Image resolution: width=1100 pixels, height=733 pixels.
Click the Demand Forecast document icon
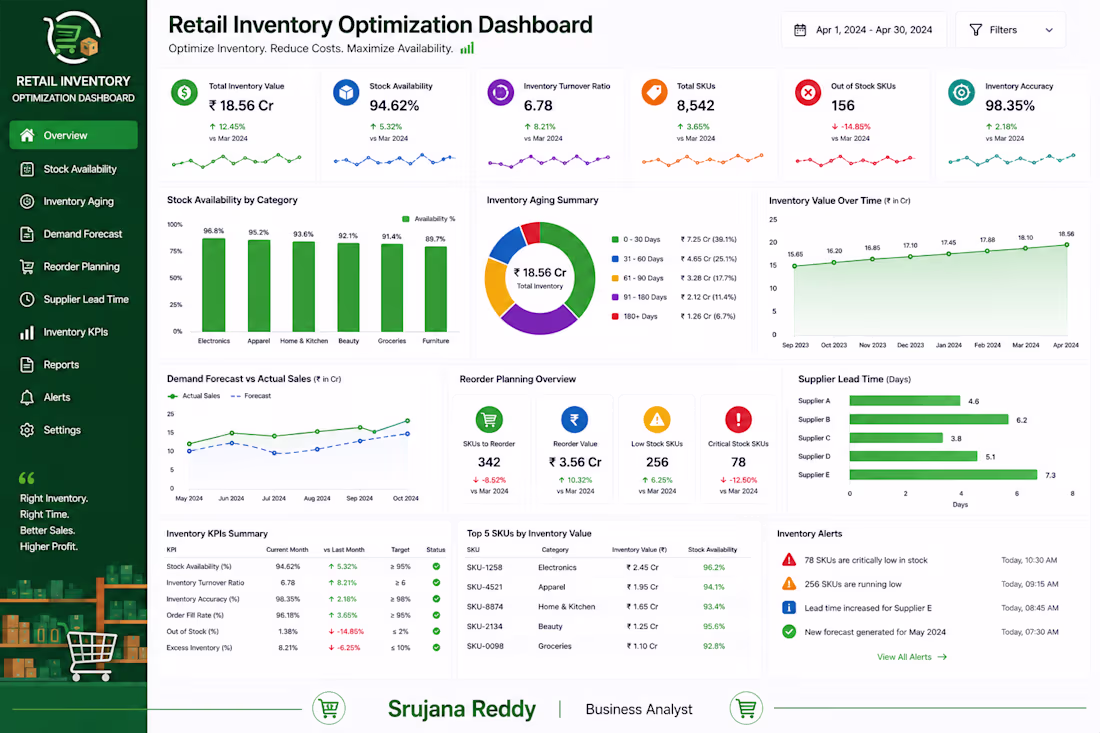(27, 234)
